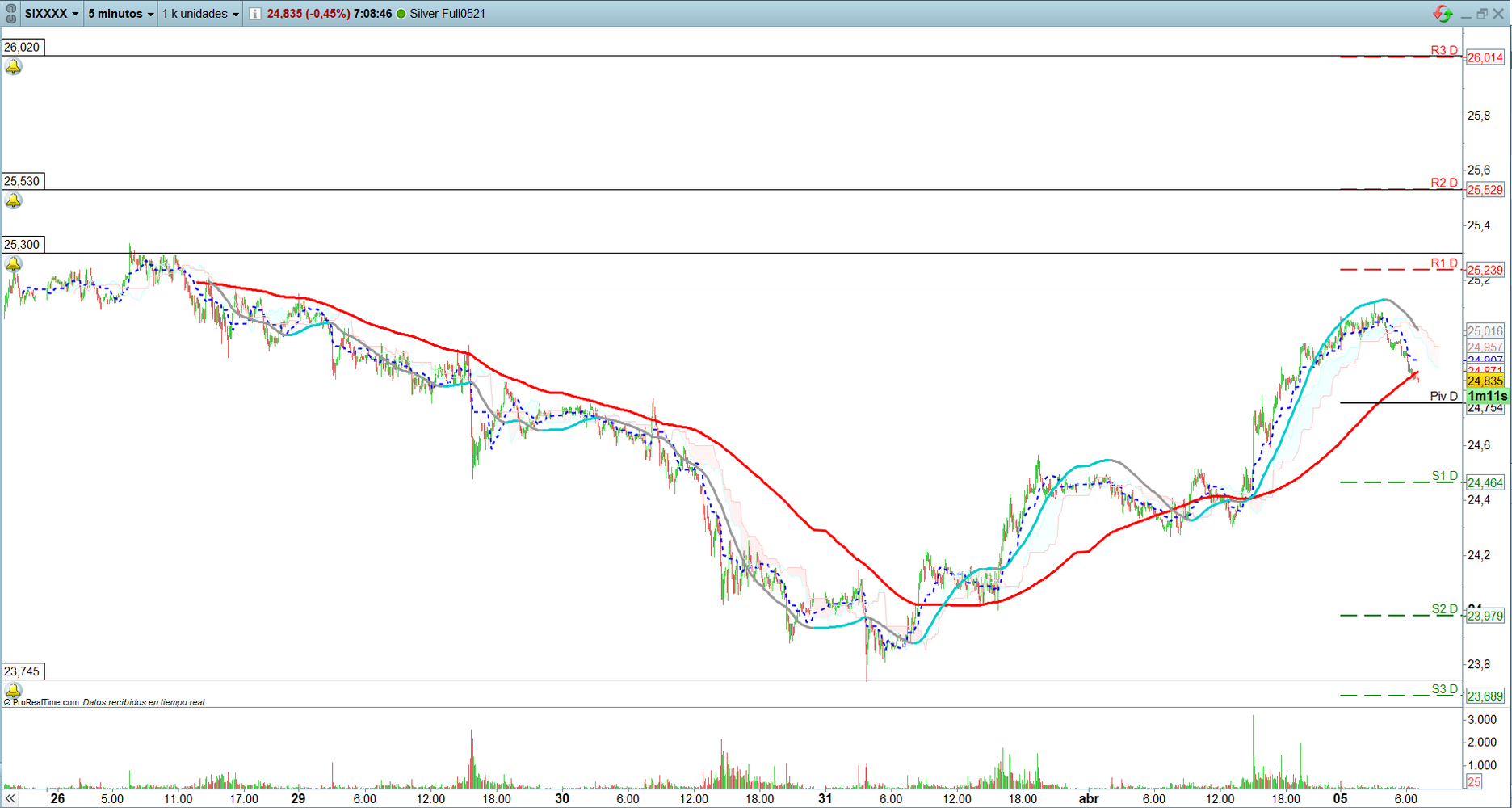
Task: Click the 05 date label on time axis
Action: point(1340,798)
